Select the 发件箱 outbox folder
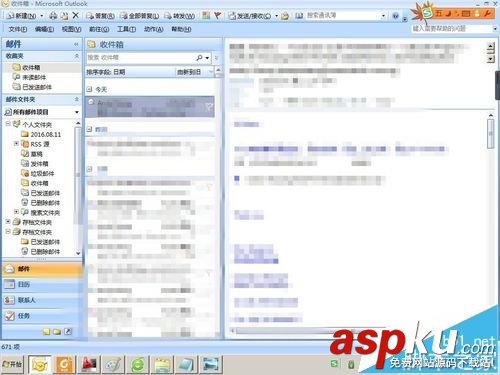500x375 pixels. pos(35,164)
